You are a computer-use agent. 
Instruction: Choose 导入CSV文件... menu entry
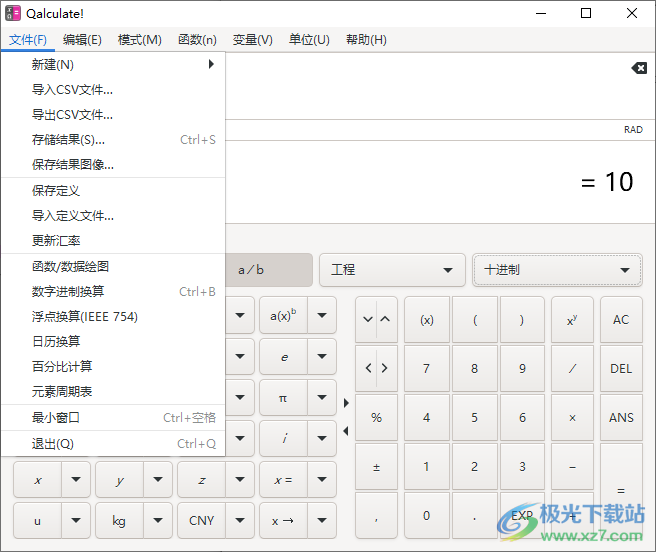pyautogui.click(x=113, y=90)
